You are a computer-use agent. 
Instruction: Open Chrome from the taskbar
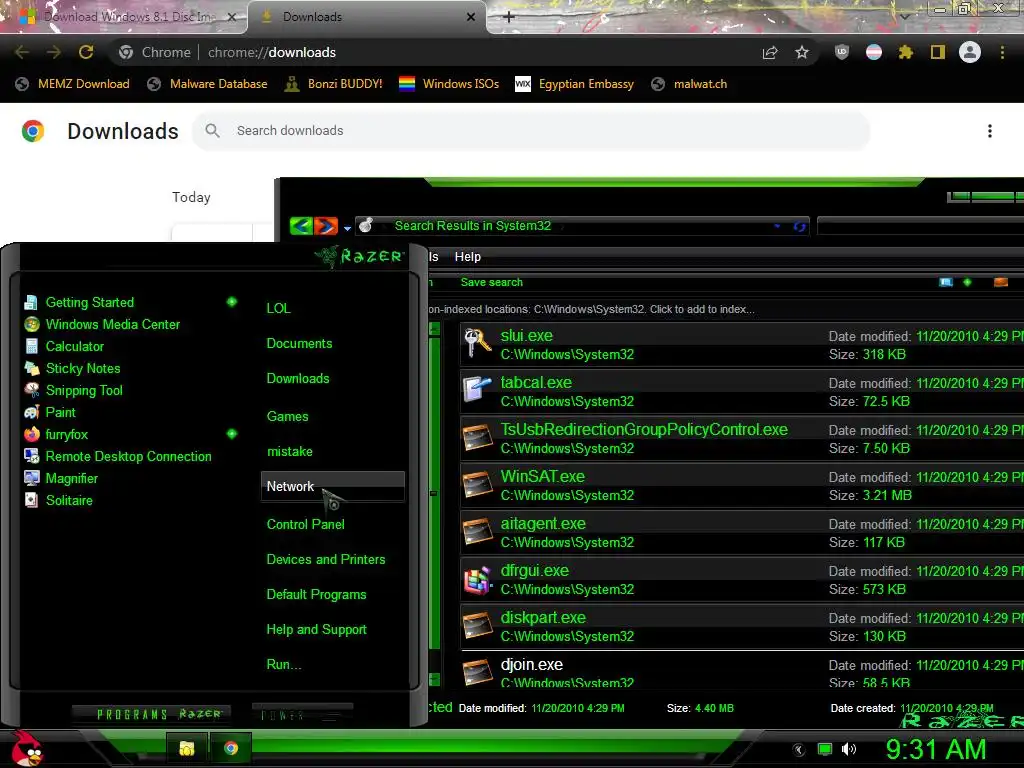(231, 748)
